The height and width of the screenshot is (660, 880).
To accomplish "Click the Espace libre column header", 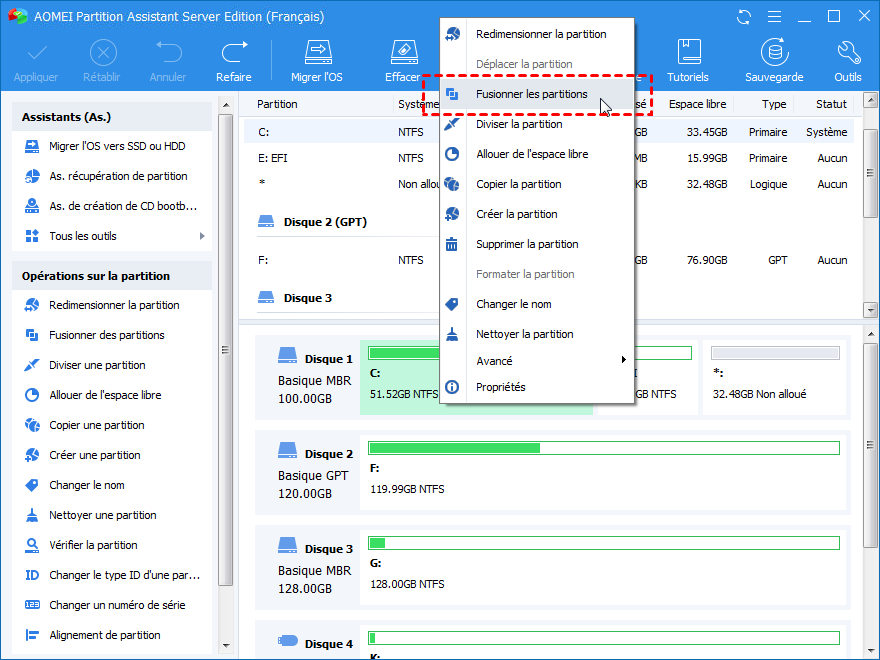I will (x=698, y=104).
